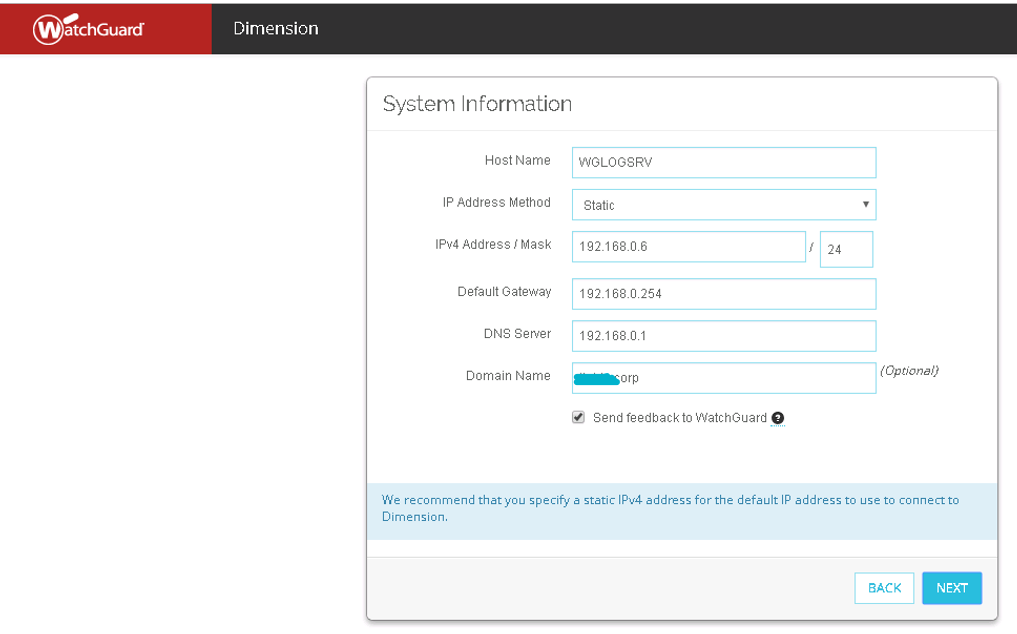Click the System Information heading
Viewport: 1017px width, 634px height.
477,104
